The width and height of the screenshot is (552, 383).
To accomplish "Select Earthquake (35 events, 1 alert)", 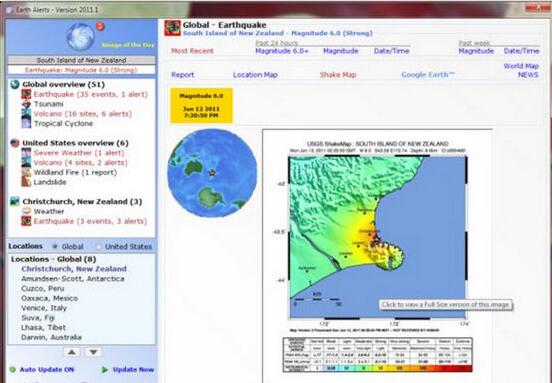I will click(90, 94).
